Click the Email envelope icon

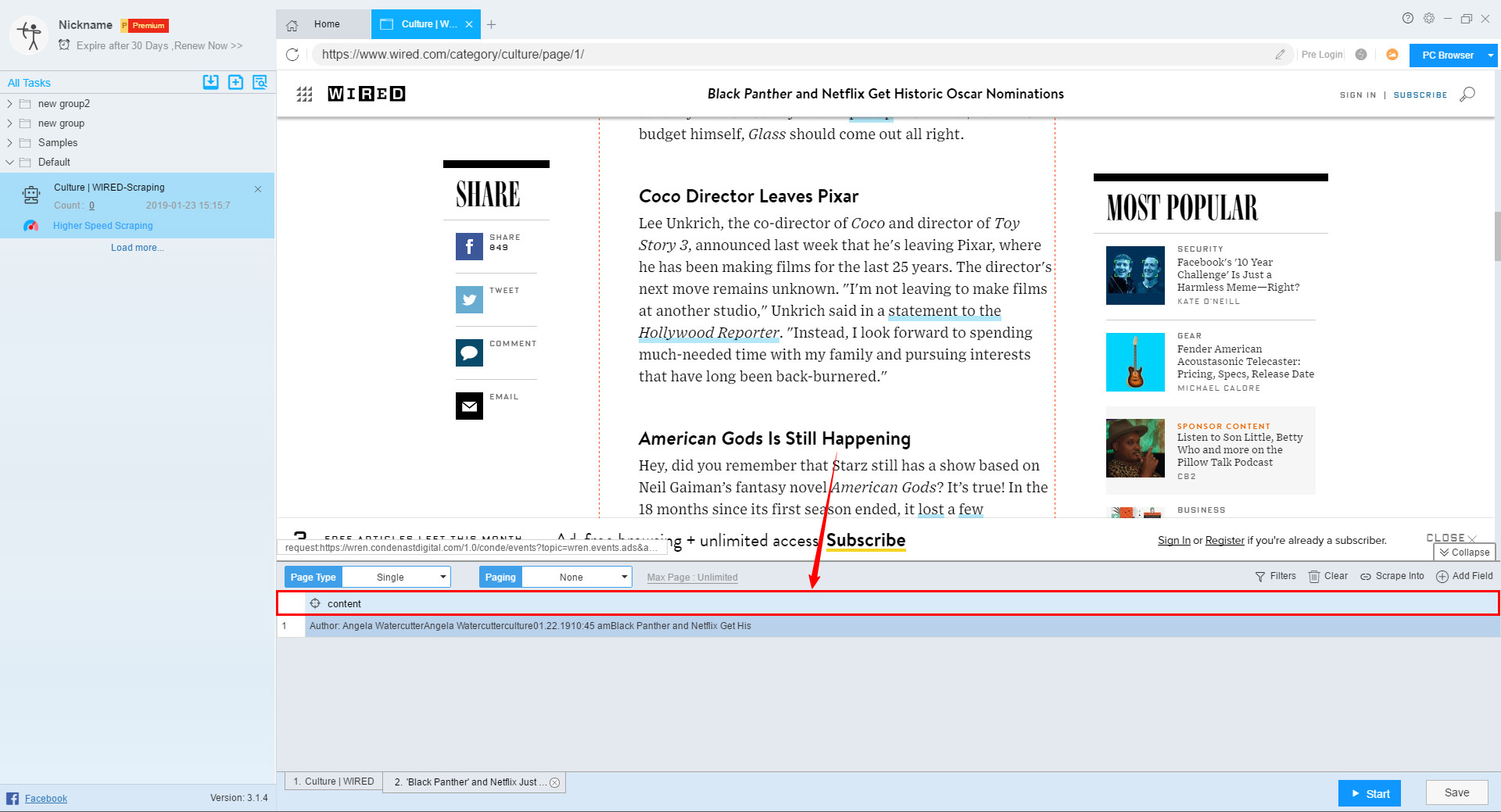[x=469, y=406]
